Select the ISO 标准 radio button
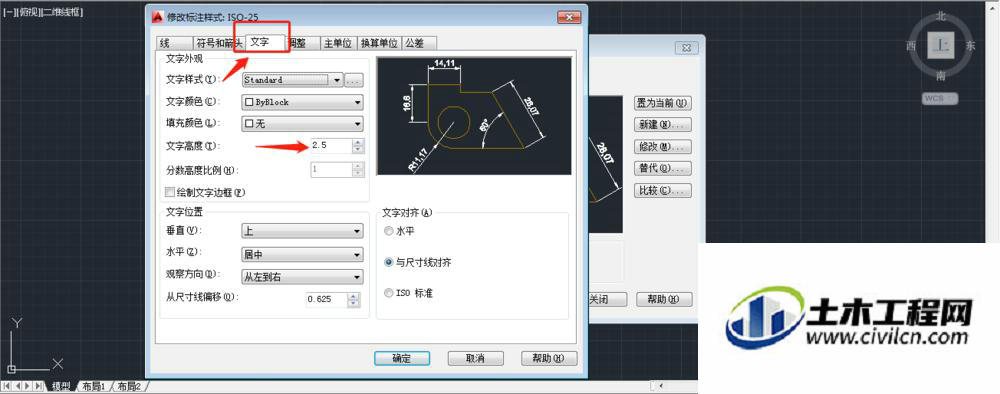 [389, 293]
